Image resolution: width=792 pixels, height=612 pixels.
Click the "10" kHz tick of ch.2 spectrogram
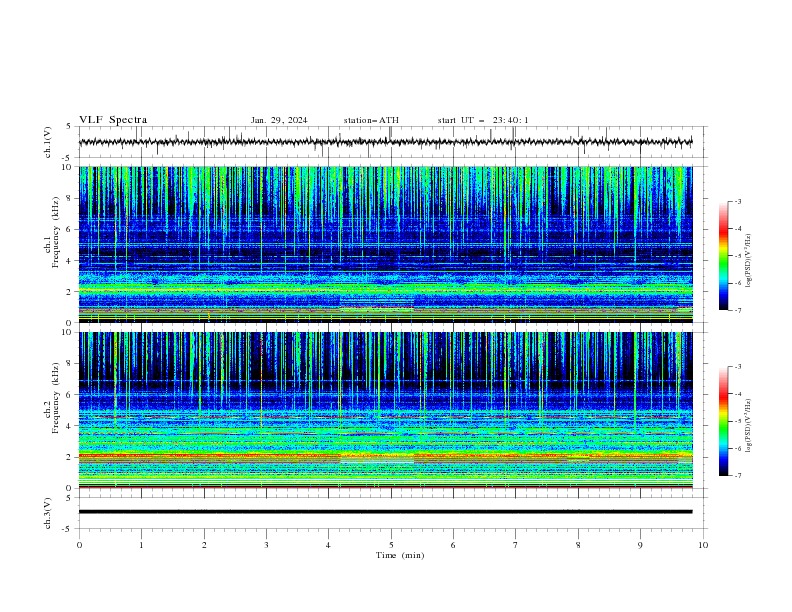[x=67, y=332]
